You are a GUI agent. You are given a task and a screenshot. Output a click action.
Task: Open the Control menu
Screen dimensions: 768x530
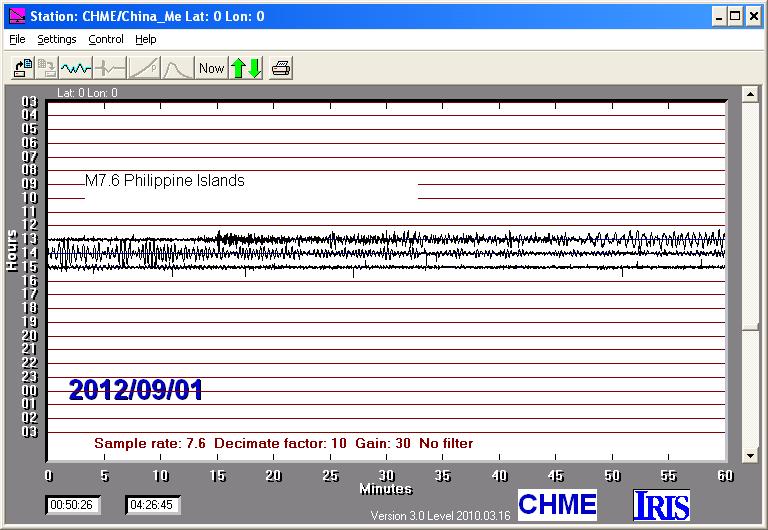[106, 40]
